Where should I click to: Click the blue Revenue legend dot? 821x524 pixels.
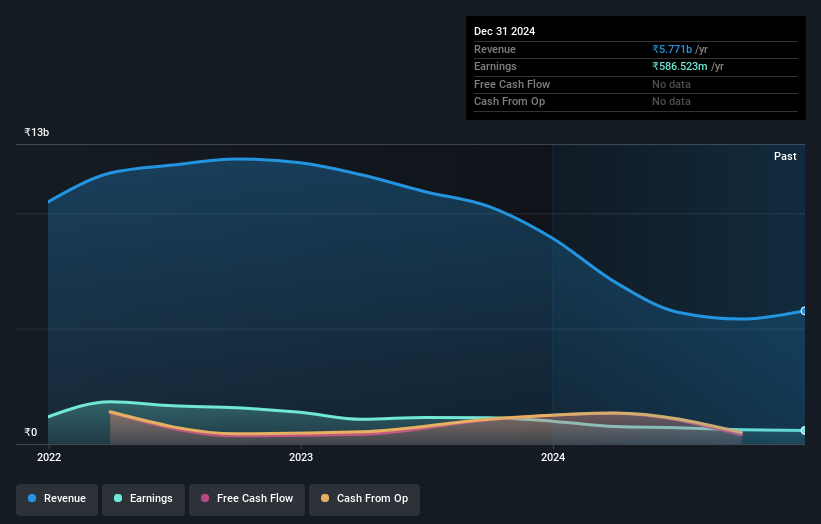[x=32, y=498]
